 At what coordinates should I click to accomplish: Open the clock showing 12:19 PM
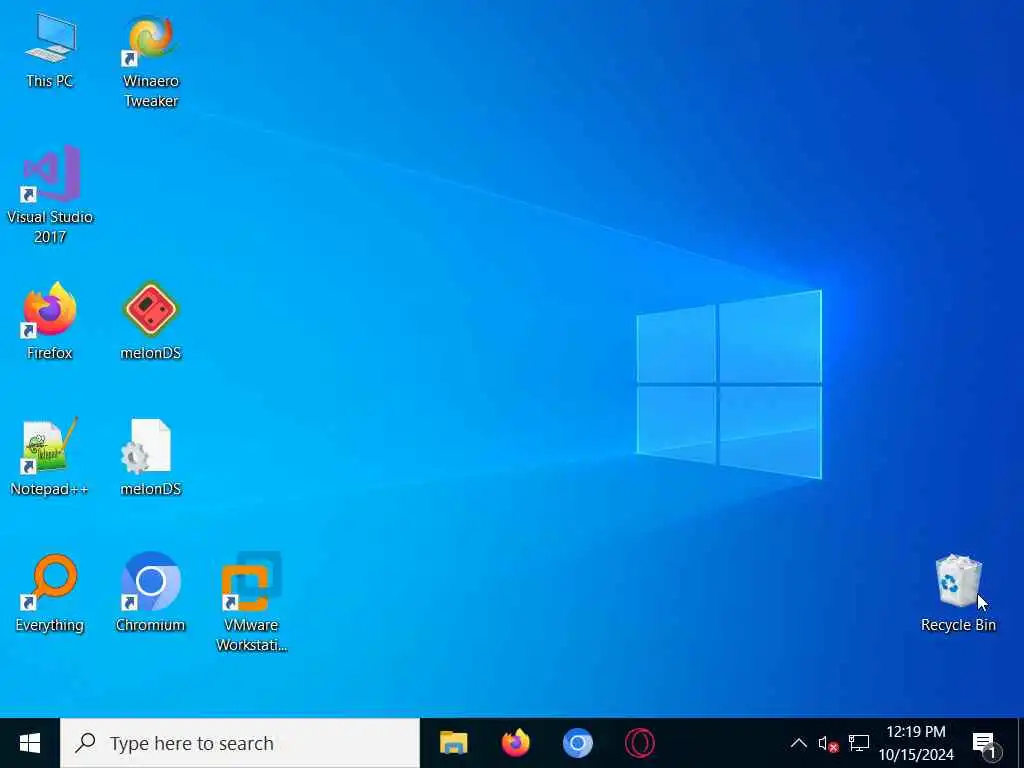pyautogui.click(x=916, y=743)
